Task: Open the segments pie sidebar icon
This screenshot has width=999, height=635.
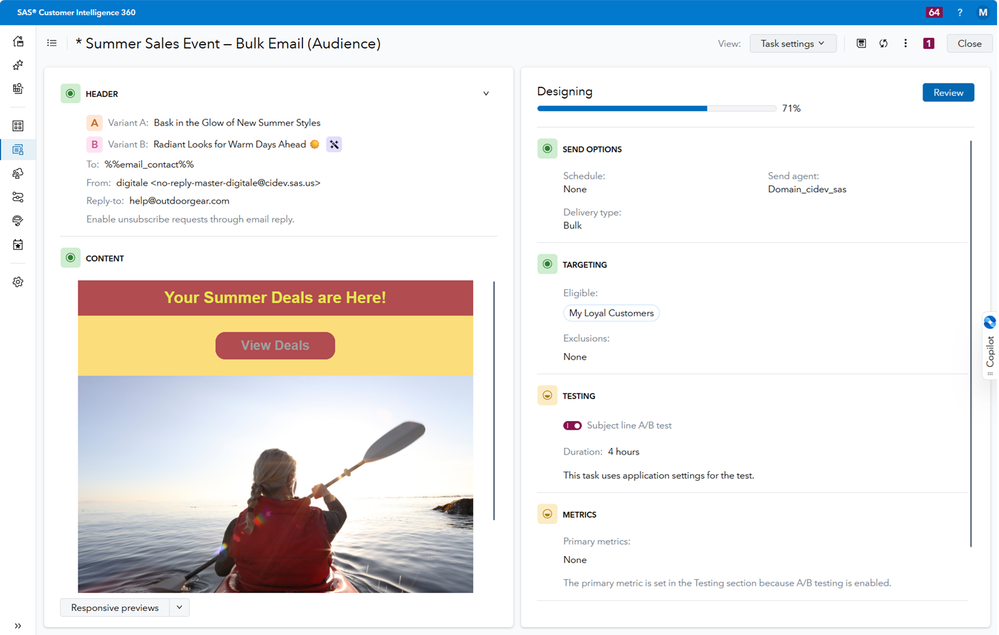Action: (x=18, y=173)
